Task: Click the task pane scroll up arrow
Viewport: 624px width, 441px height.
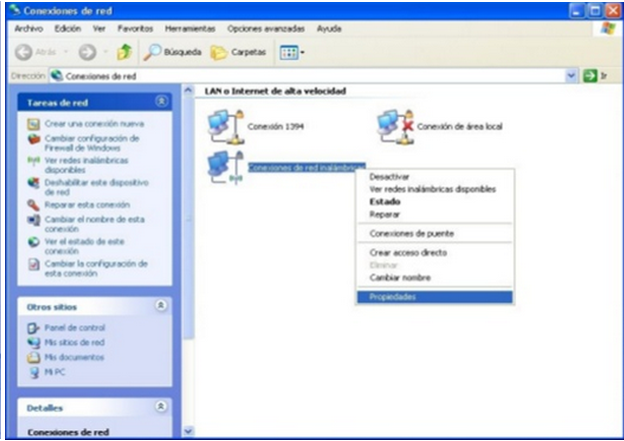Action: click(188, 90)
